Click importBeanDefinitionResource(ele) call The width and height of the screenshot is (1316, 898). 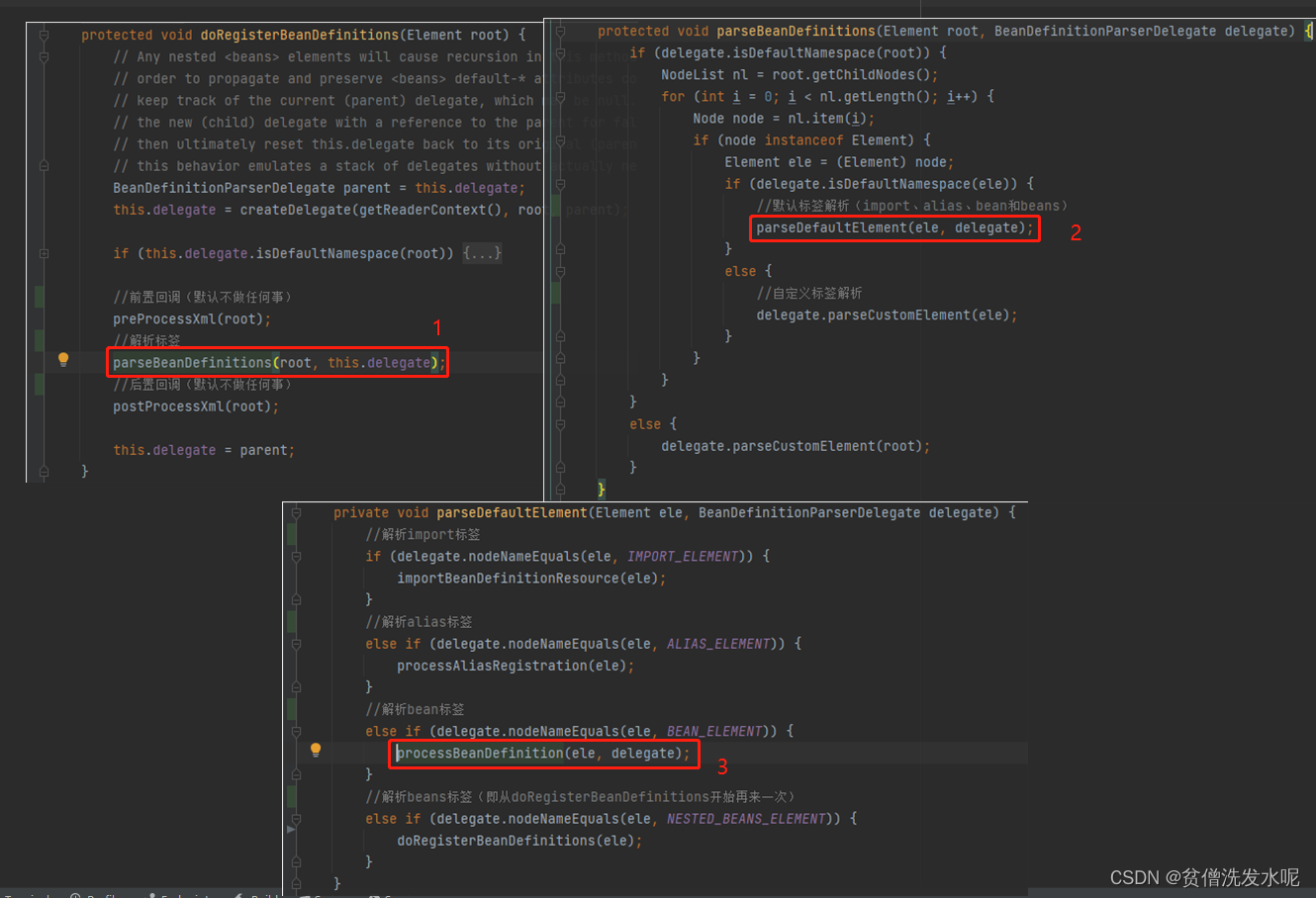point(531,579)
